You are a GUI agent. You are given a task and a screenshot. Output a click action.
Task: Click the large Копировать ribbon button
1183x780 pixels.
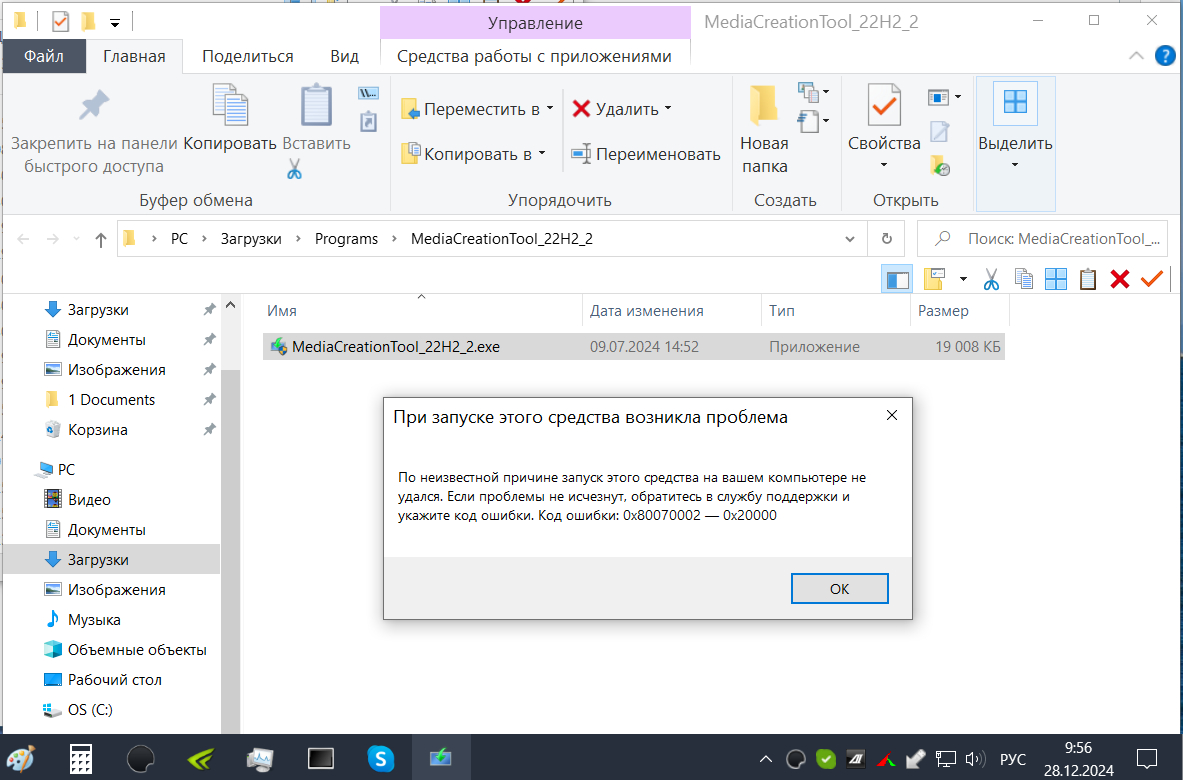tap(230, 117)
